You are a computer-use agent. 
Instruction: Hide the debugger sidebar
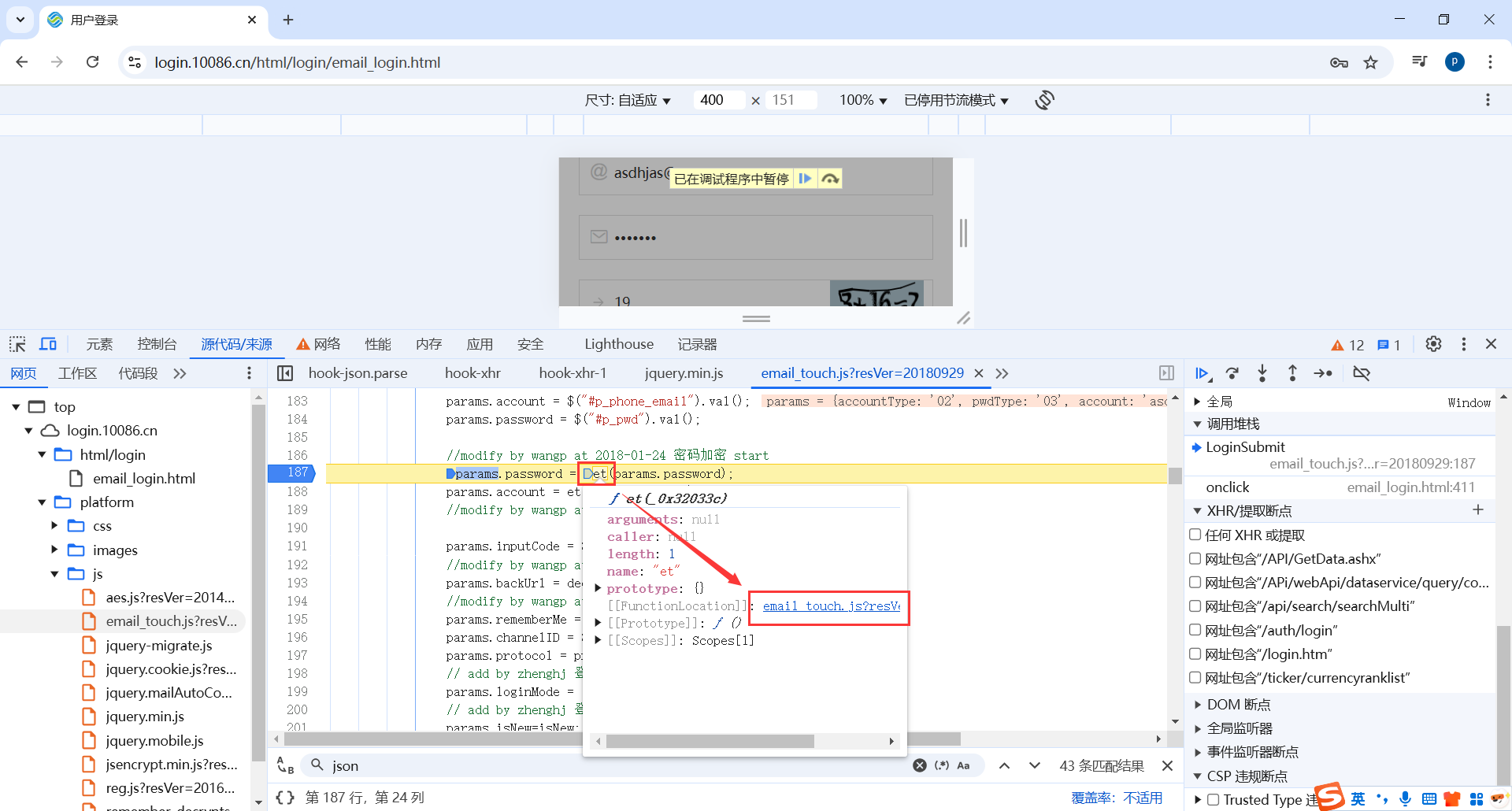[1166, 373]
